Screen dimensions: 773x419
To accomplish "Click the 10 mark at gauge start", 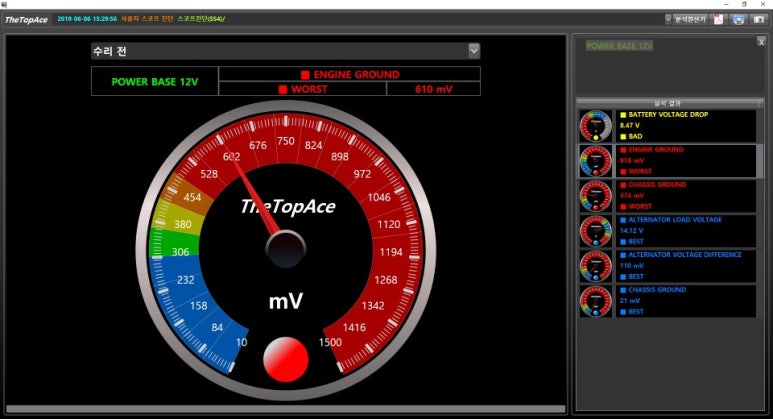I will click(x=242, y=342).
